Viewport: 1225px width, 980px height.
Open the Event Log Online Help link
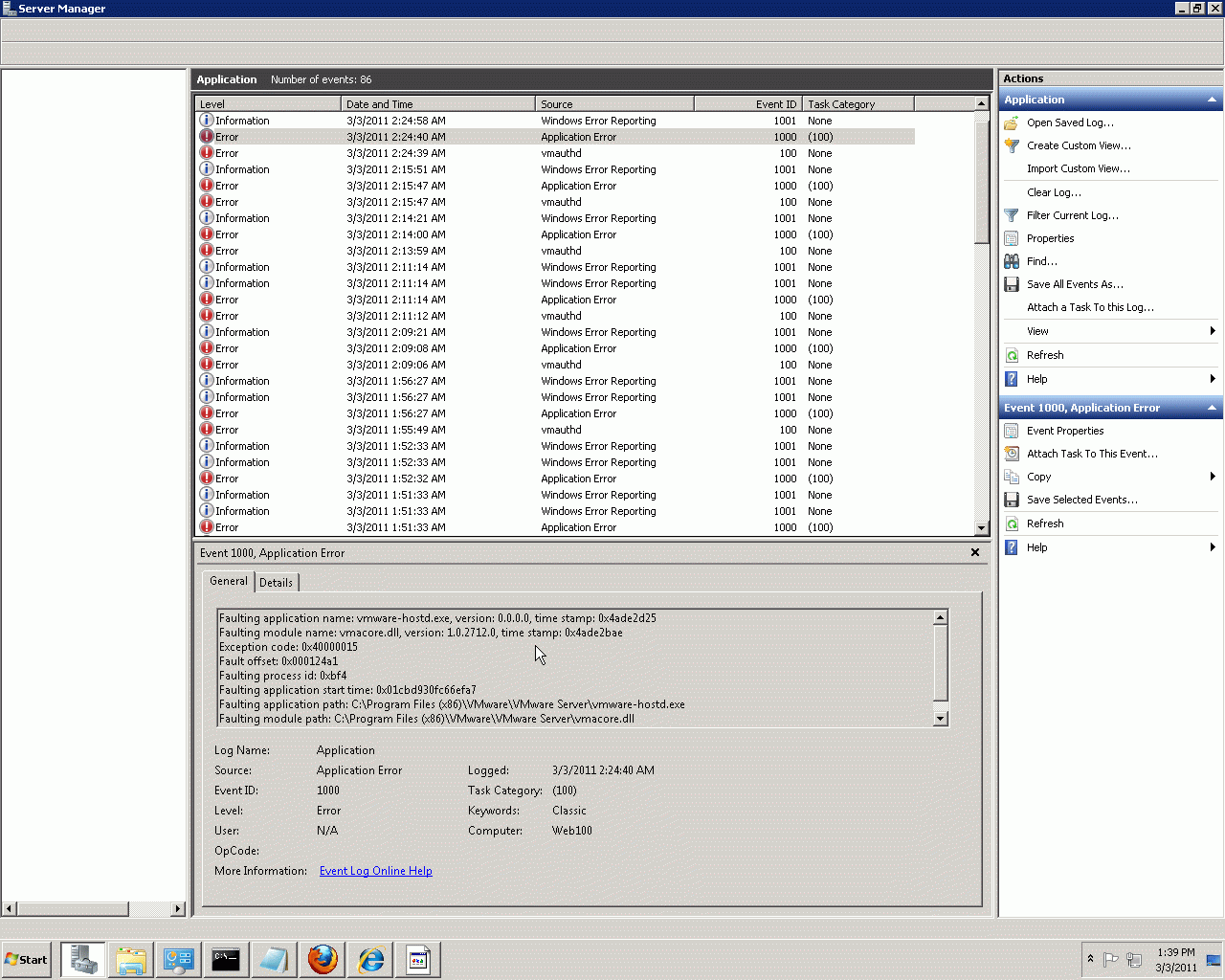click(x=376, y=871)
